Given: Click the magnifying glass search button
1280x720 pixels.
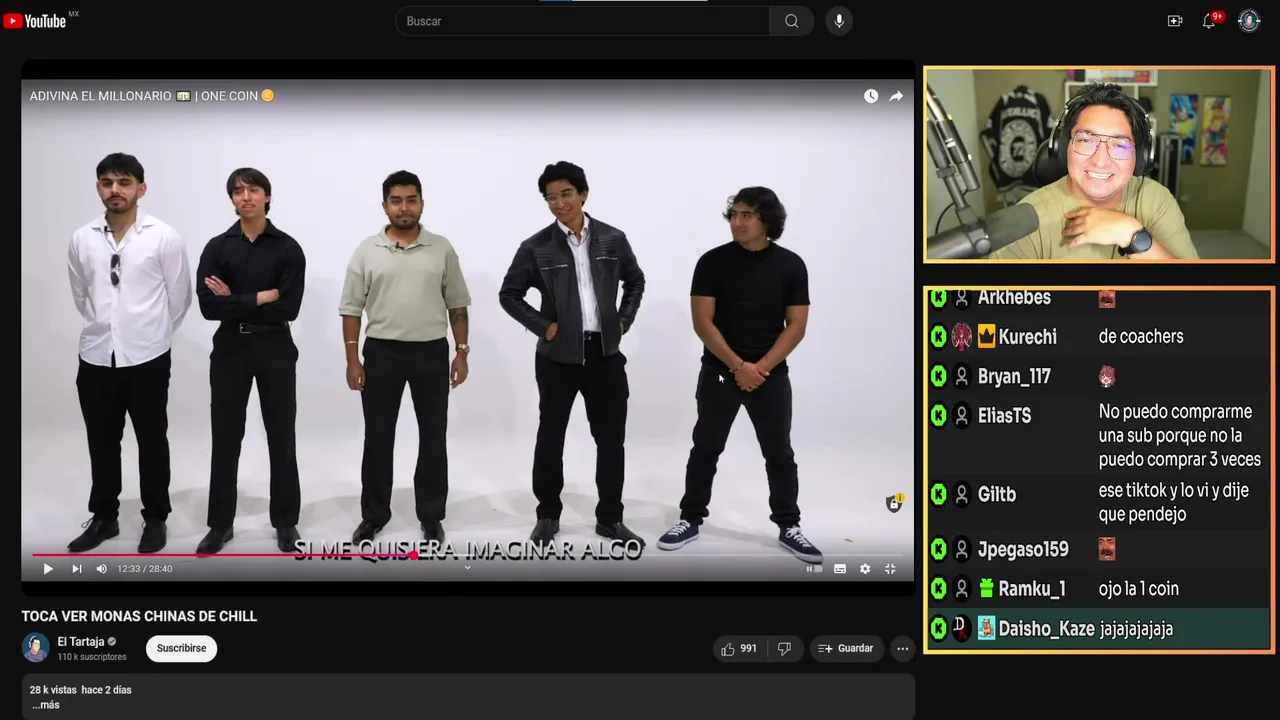Looking at the screenshot, I should [x=791, y=21].
